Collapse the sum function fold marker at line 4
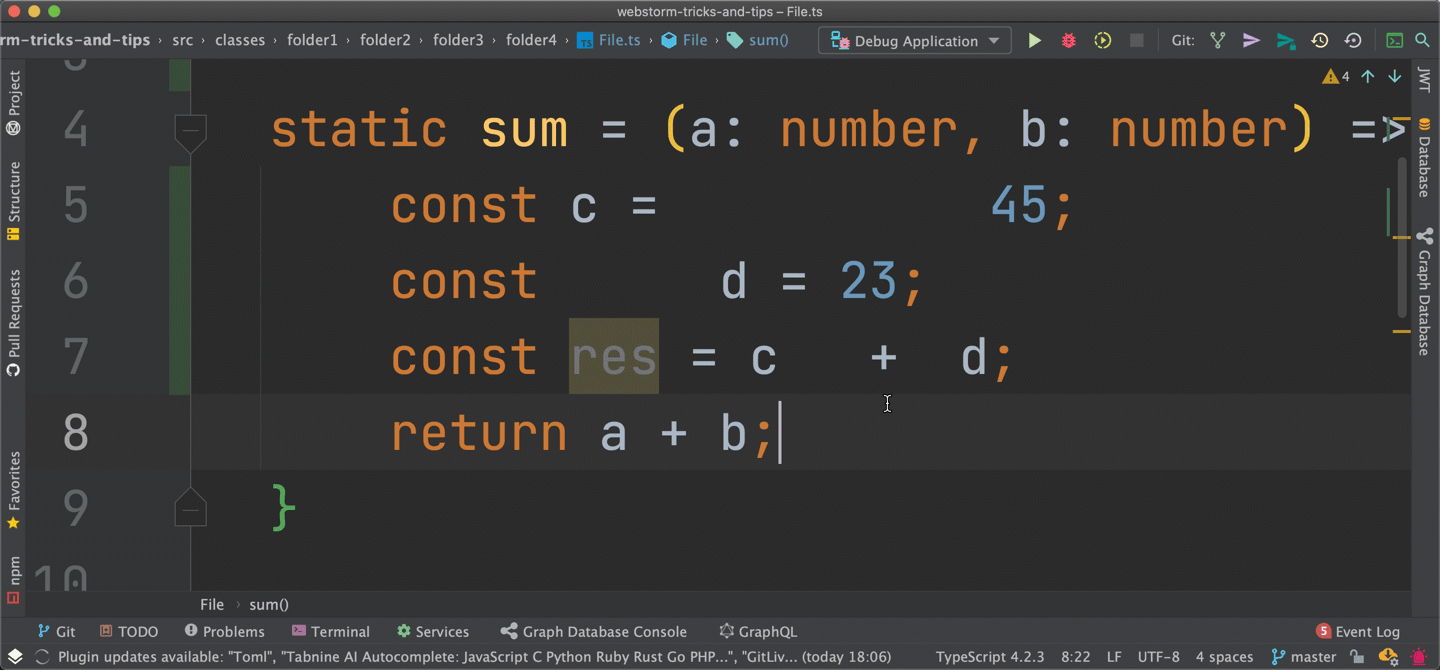Viewport: 1440px width, 670px height. click(x=190, y=132)
